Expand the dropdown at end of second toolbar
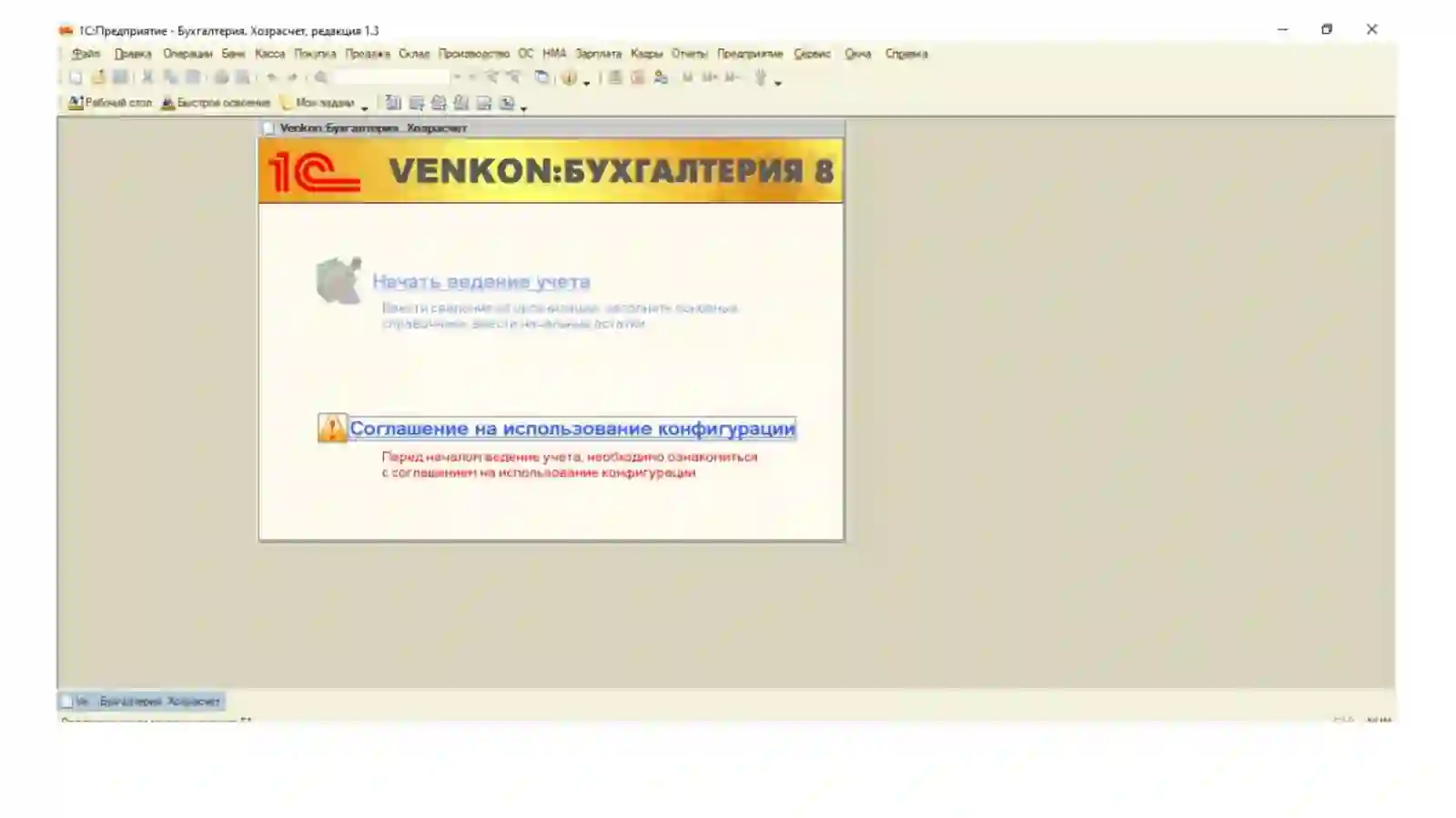1456x818 pixels. point(524,108)
